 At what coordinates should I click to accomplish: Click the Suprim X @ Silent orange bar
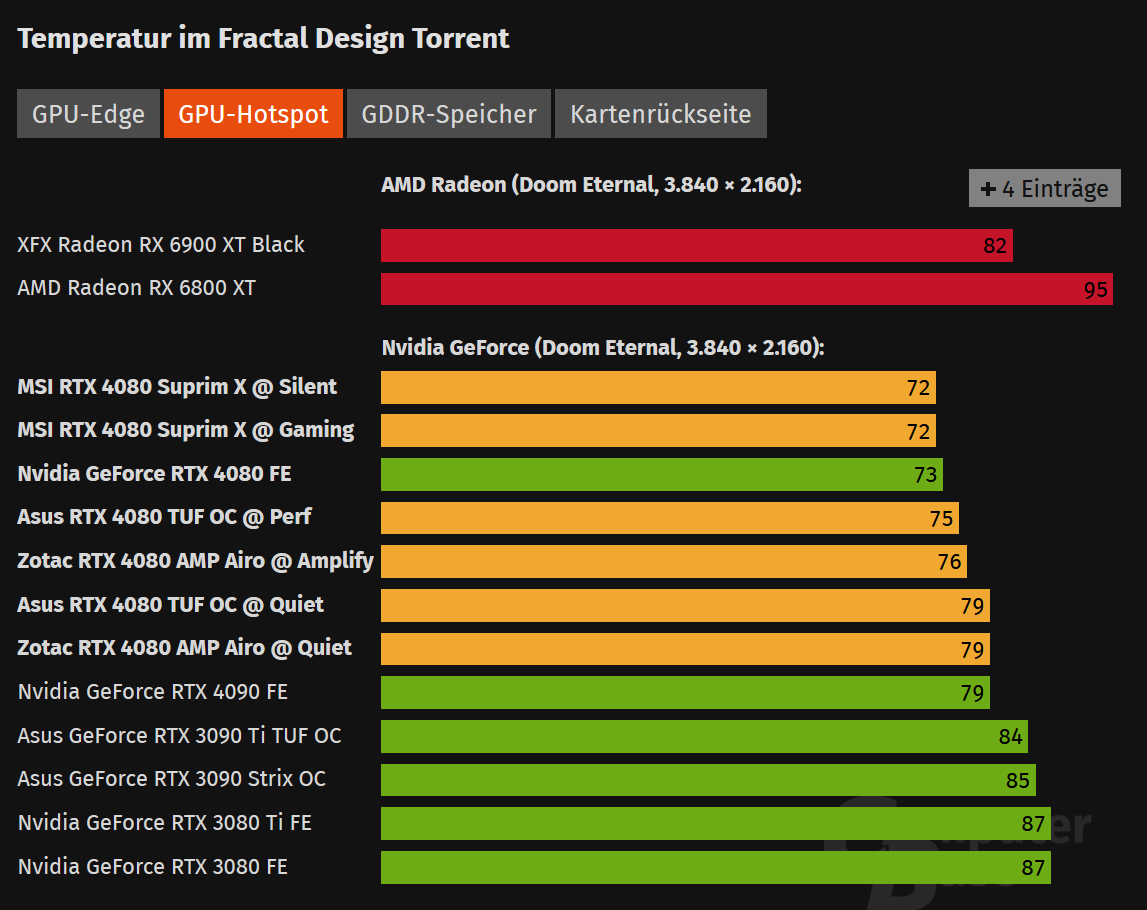coord(658,387)
